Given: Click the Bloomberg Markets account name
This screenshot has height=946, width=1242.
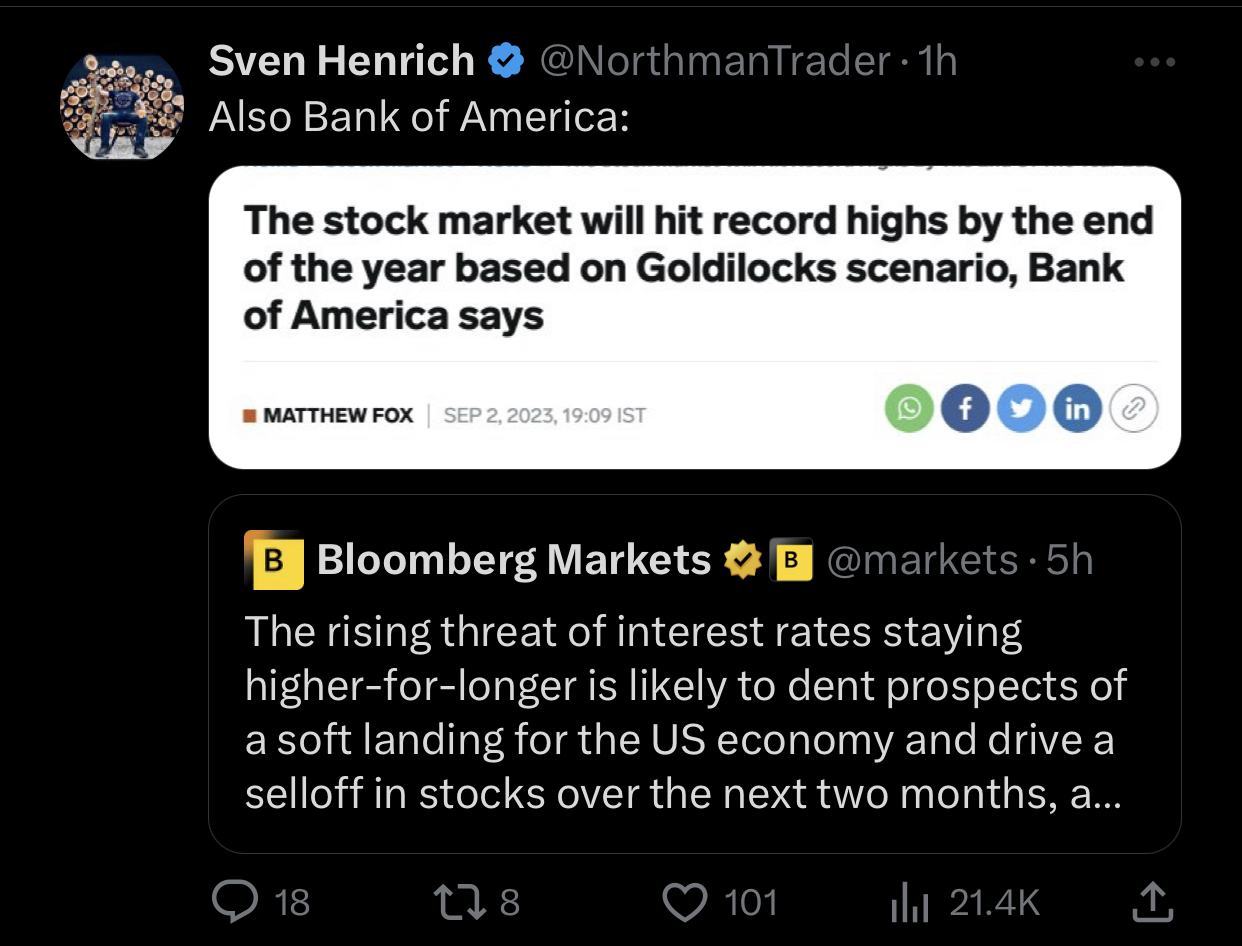Looking at the screenshot, I should pos(514,560).
